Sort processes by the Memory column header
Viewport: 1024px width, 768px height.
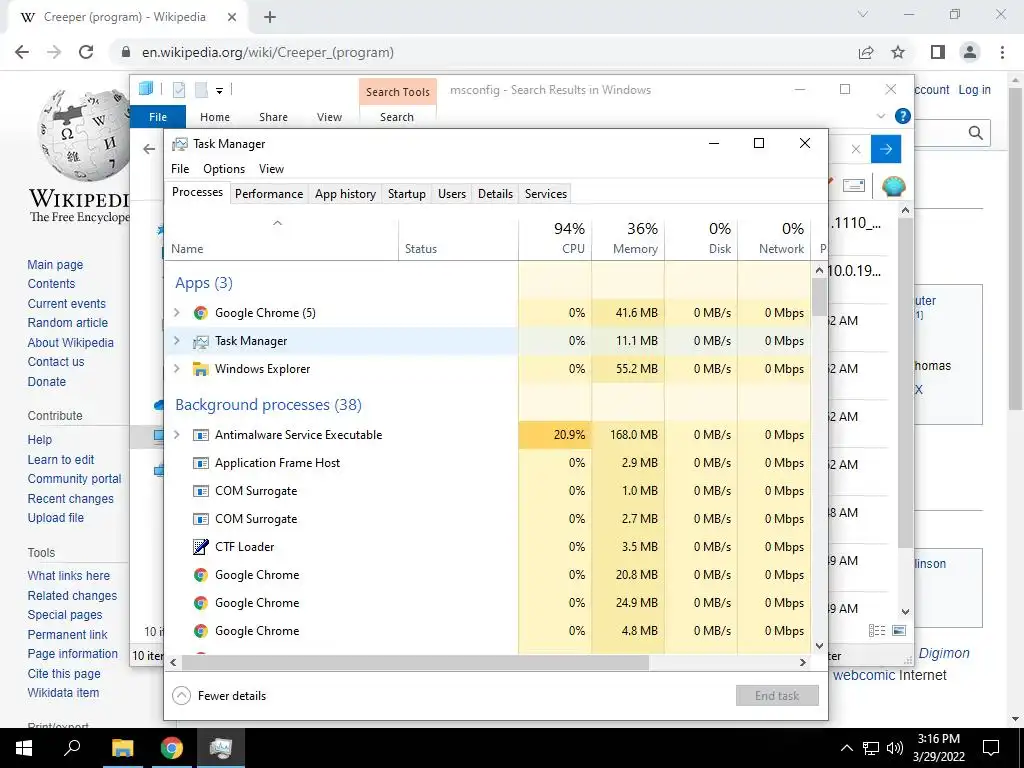[628, 238]
